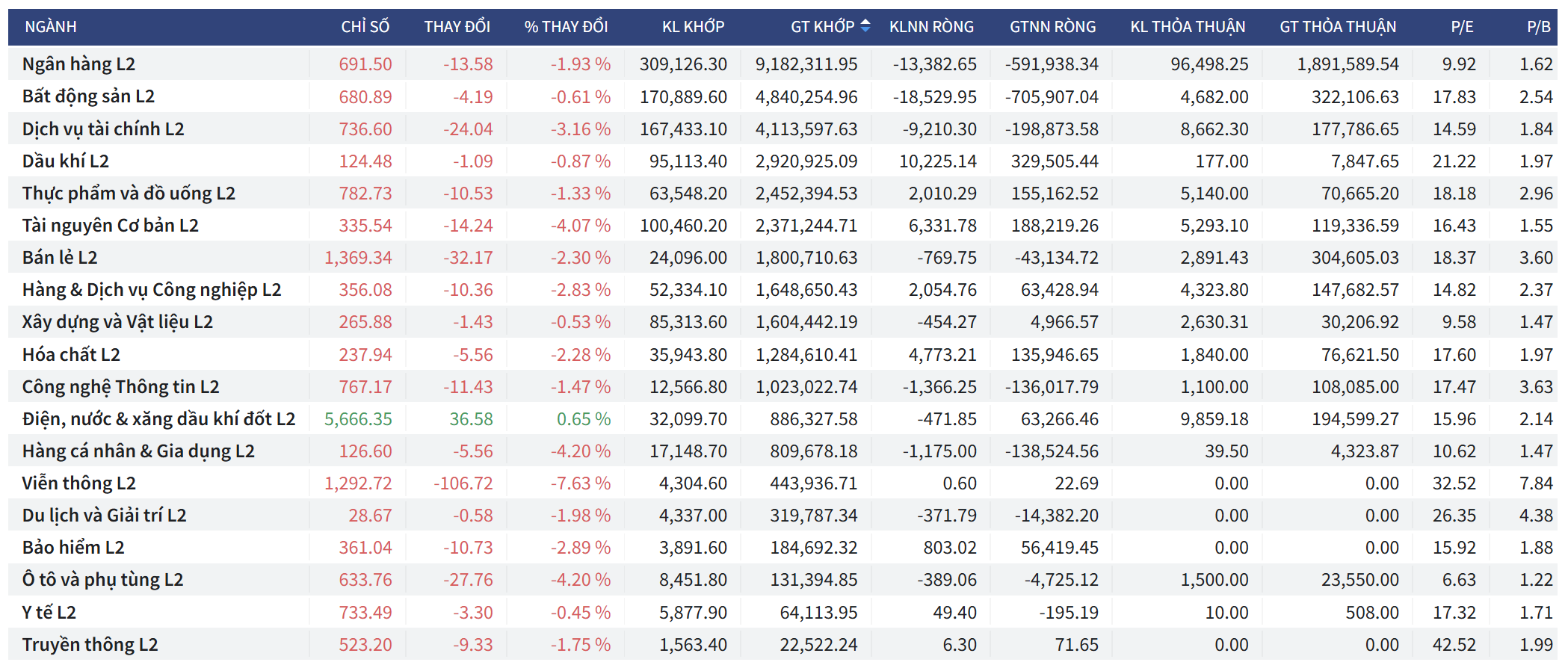Select Công nghệ Thông tin L2 sector

click(x=120, y=387)
